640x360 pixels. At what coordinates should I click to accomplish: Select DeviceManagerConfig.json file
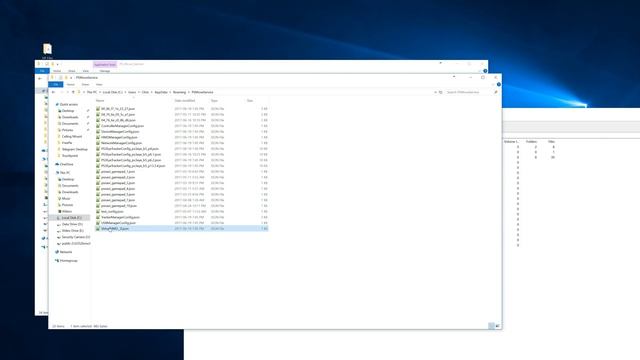(120, 132)
